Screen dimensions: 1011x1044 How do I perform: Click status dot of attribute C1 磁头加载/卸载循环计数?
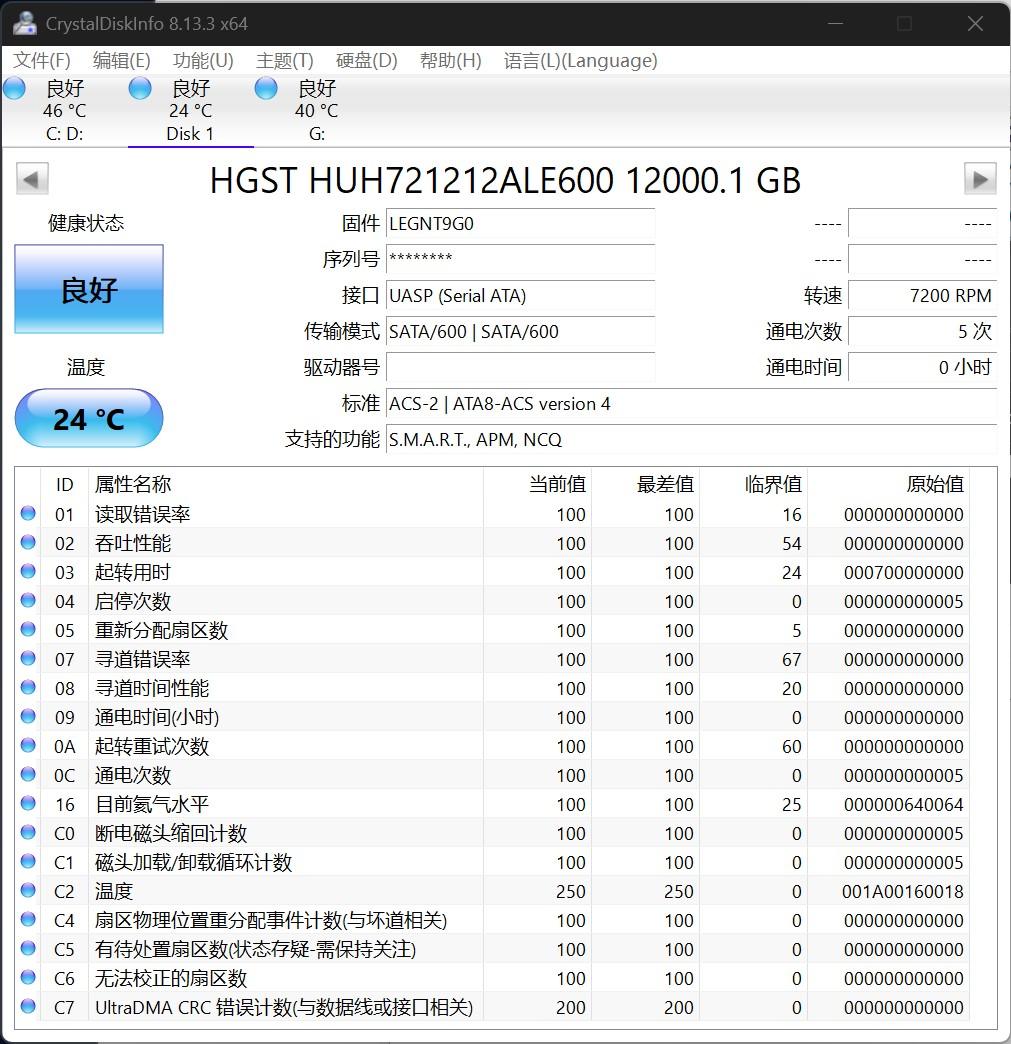[28, 861]
